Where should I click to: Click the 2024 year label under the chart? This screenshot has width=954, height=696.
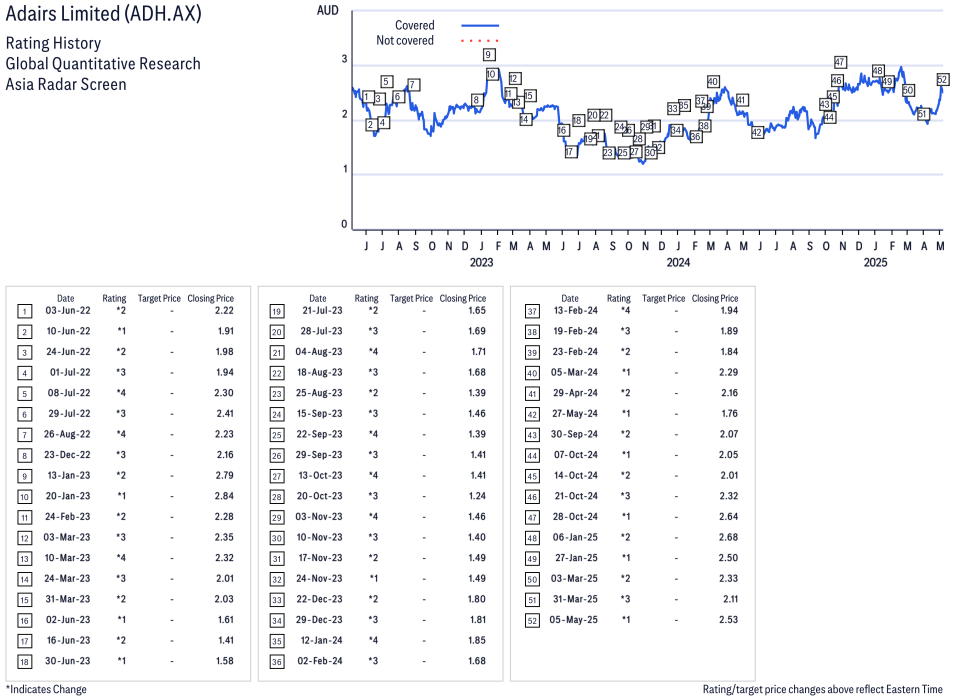[678, 262]
